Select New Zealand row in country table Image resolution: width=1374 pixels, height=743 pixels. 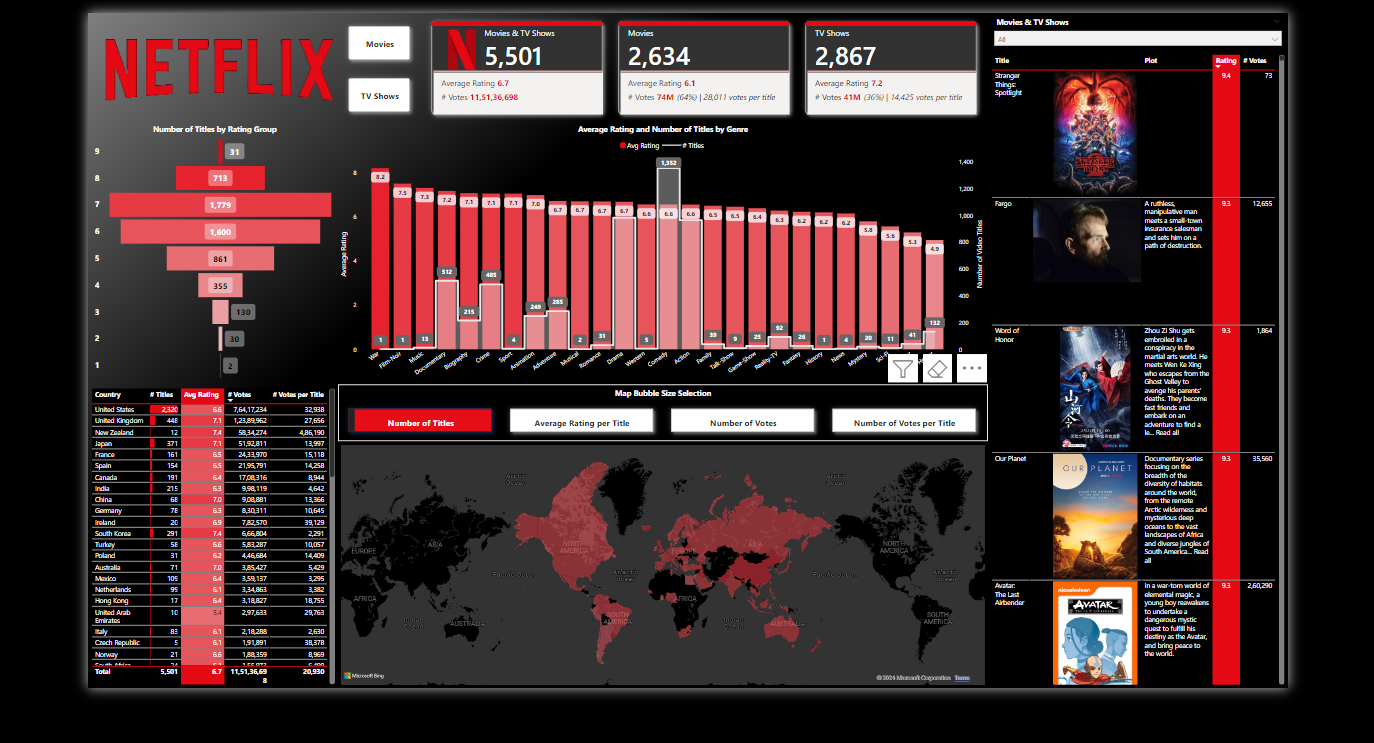click(210, 432)
